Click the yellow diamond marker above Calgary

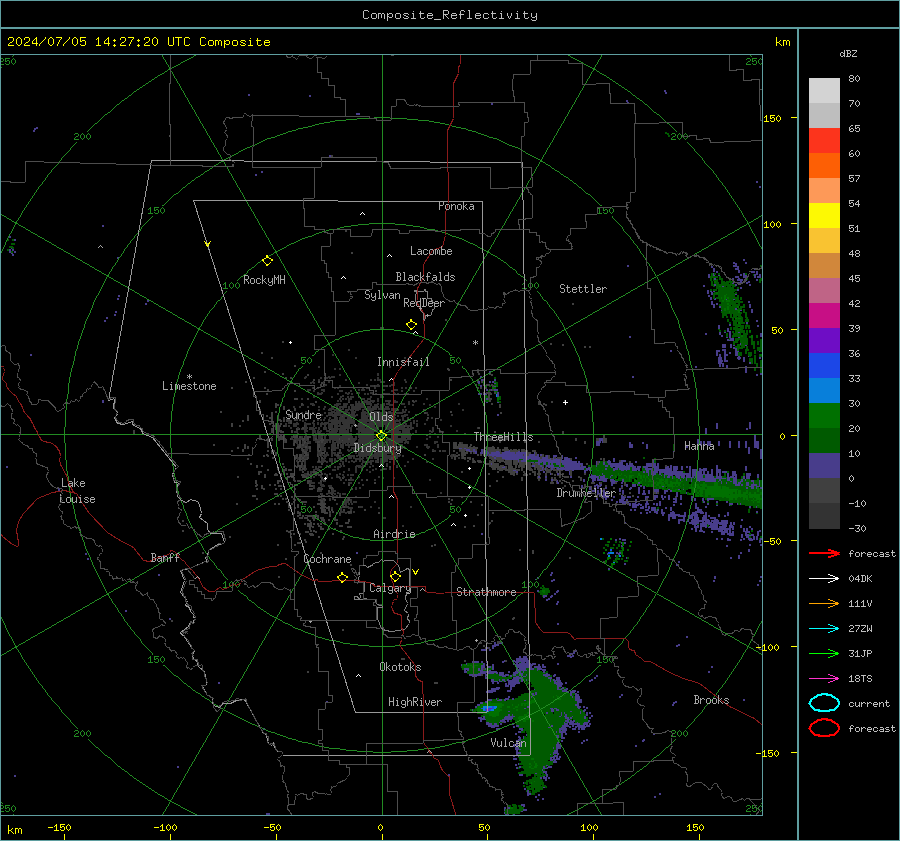pos(395,576)
